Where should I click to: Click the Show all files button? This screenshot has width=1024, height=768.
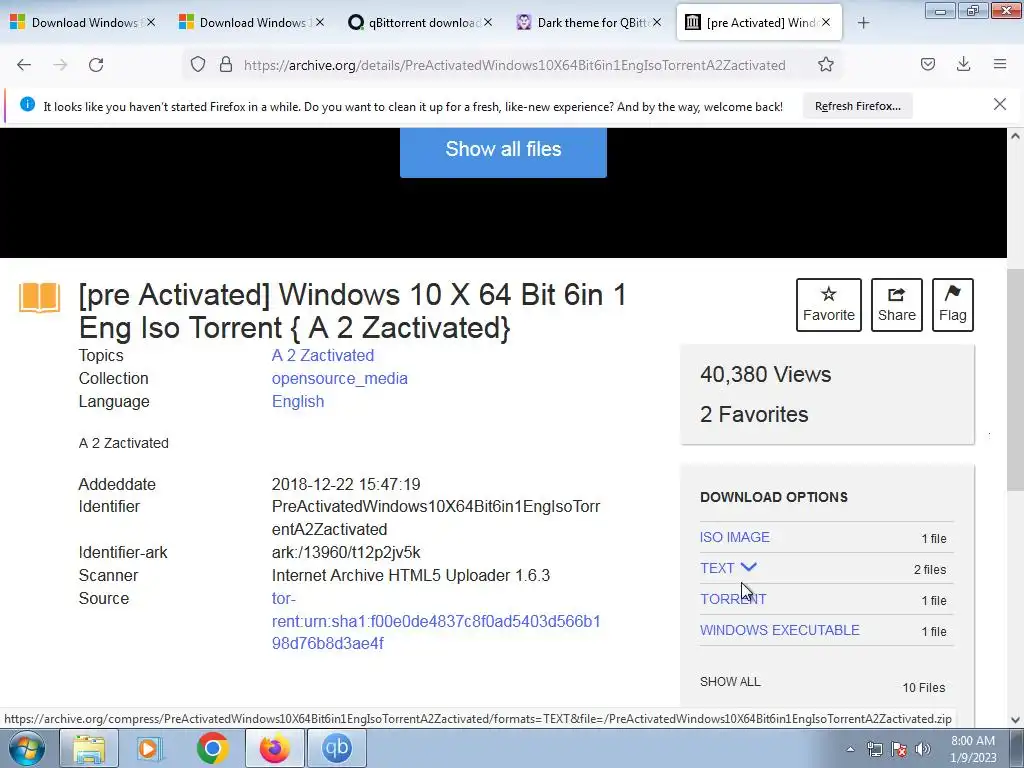click(504, 150)
